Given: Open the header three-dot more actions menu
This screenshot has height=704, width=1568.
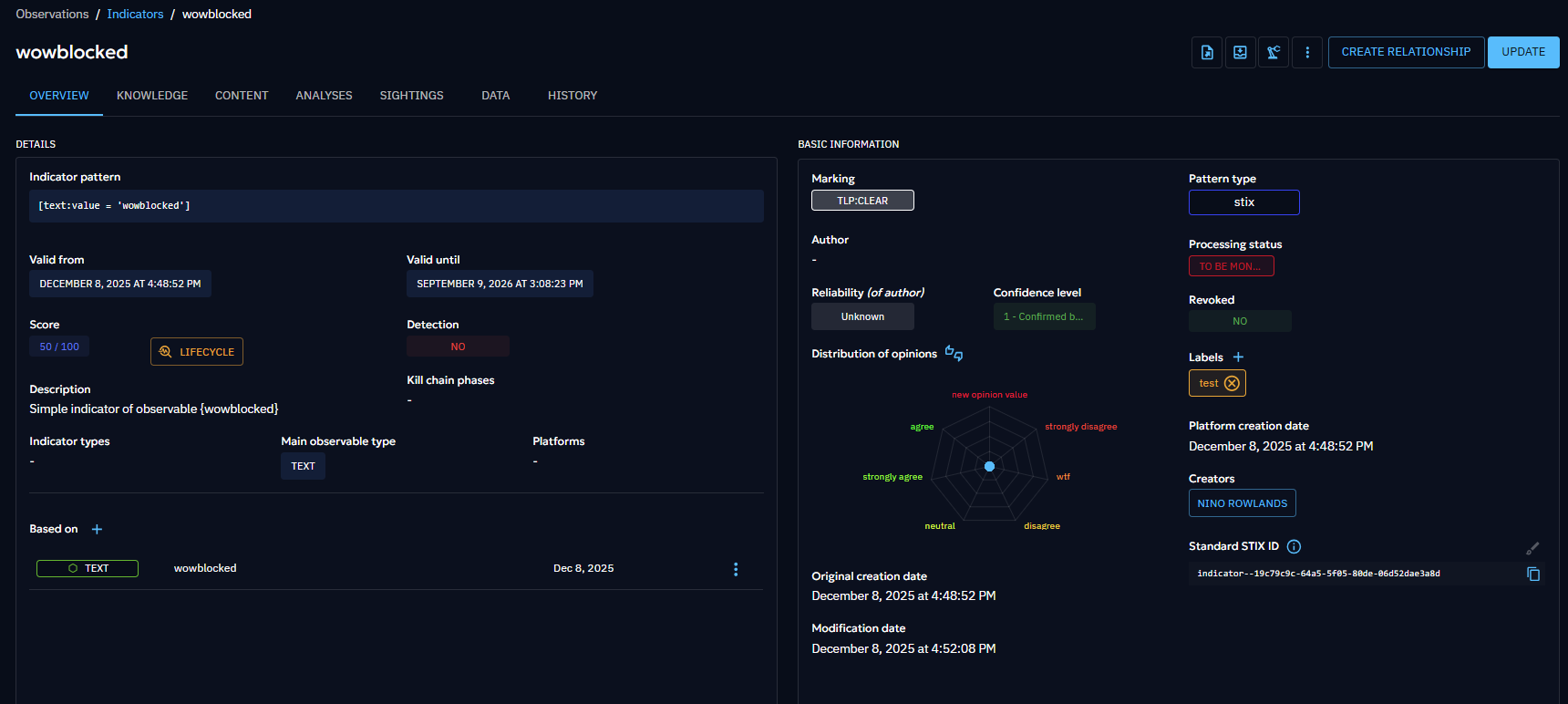Looking at the screenshot, I should click(1307, 52).
